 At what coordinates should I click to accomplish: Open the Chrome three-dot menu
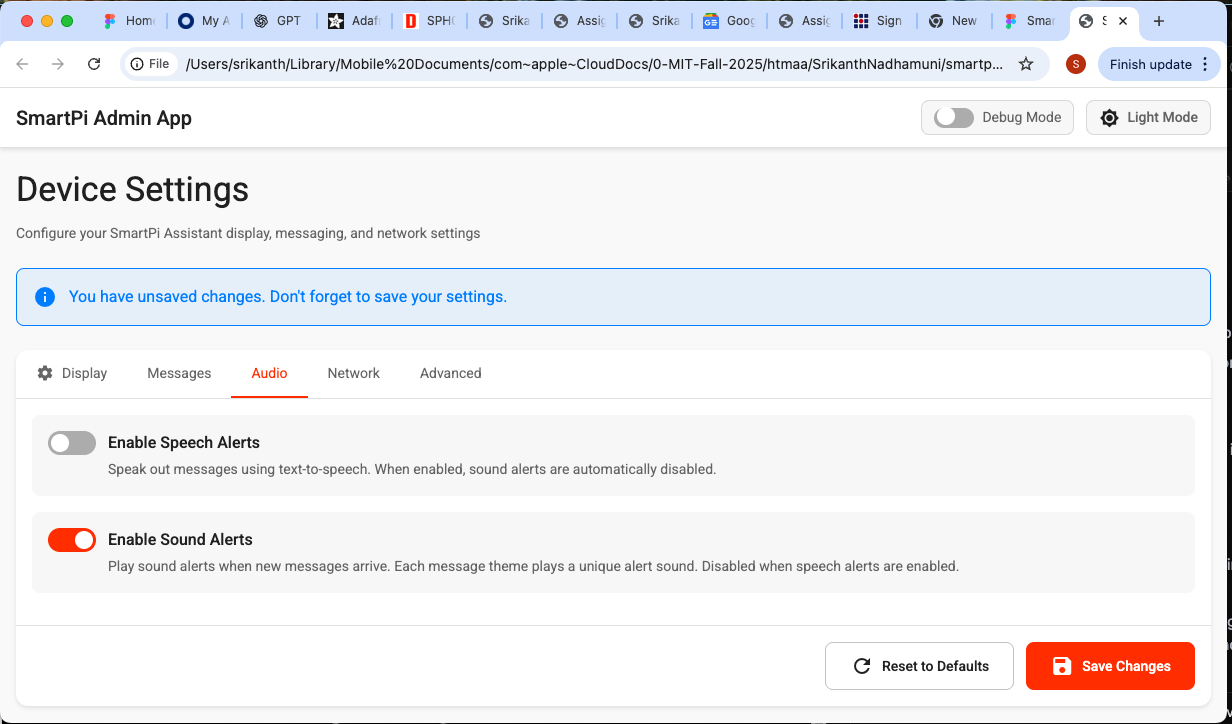point(1206,63)
